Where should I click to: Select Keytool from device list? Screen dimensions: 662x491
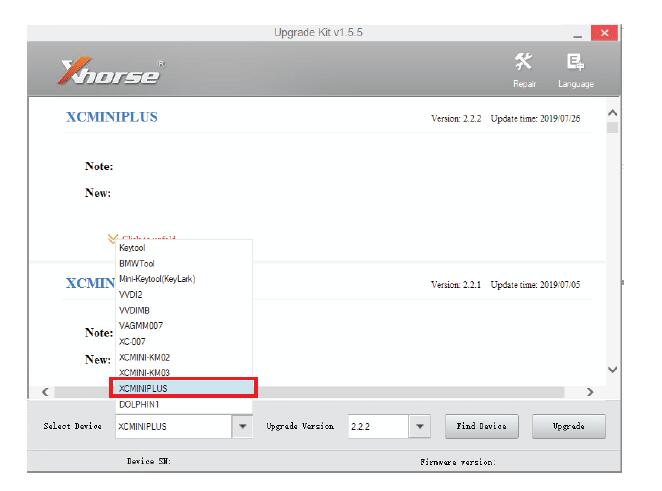click(x=184, y=248)
